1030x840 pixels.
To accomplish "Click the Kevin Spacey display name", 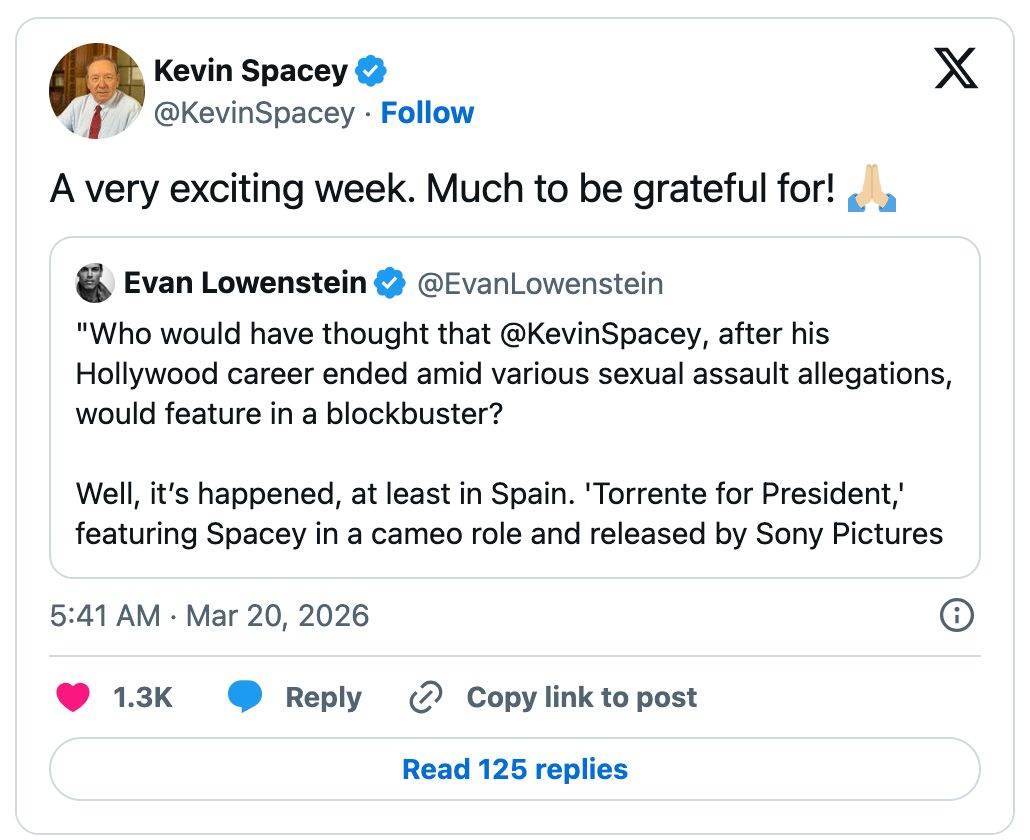I will click(x=251, y=71).
